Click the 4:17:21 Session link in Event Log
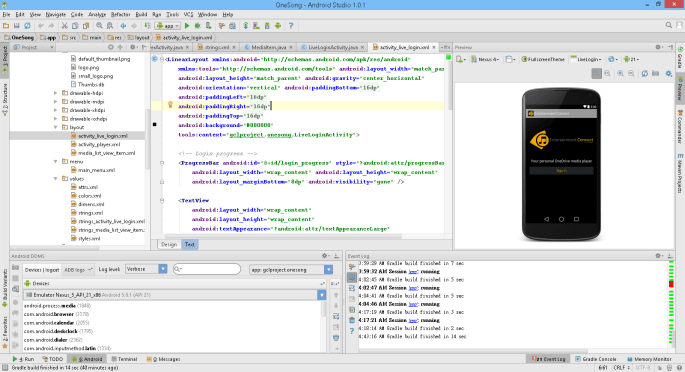Viewport: 685px width, 372px height. click(413, 320)
